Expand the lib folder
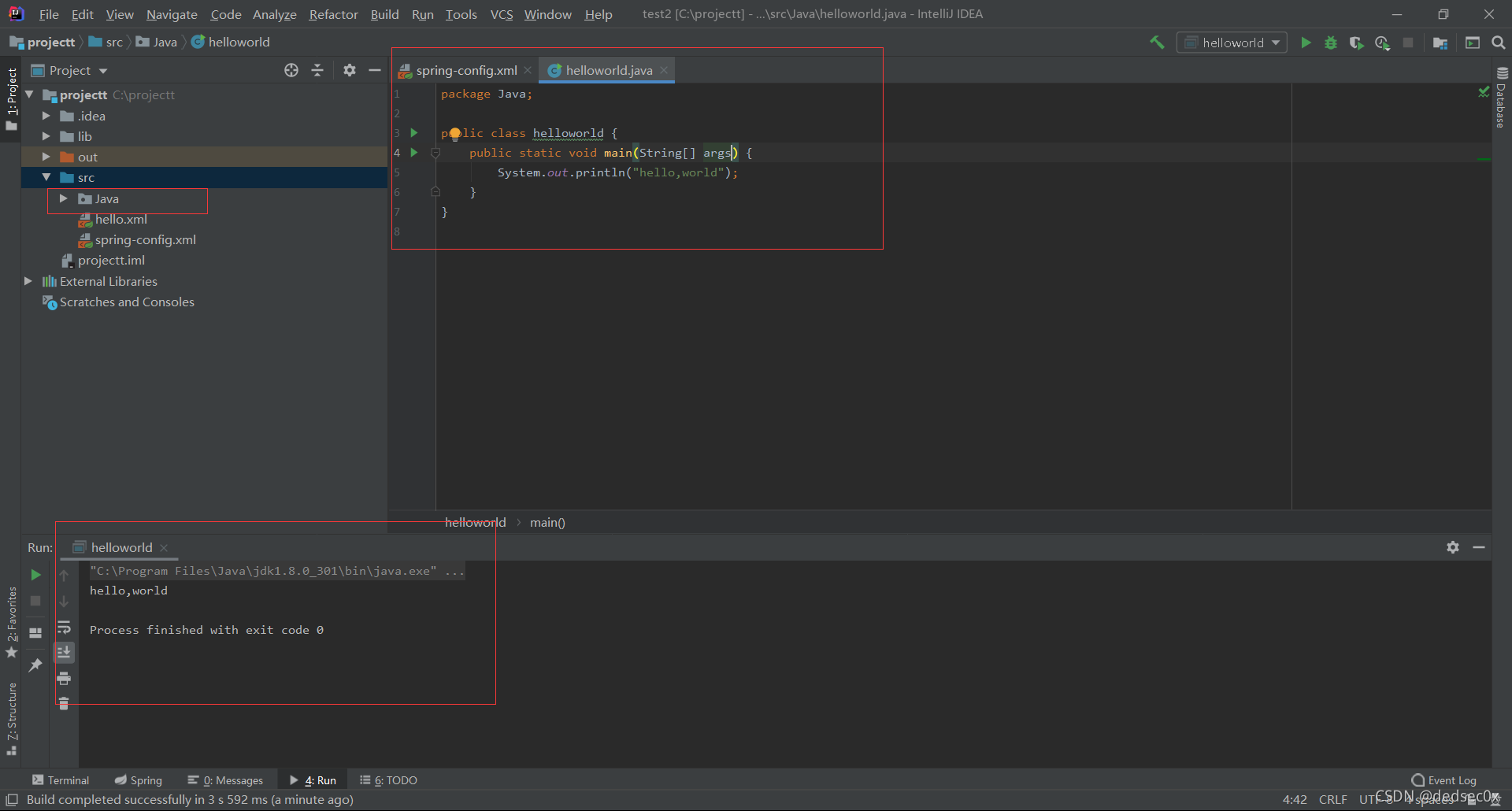This screenshot has height=811, width=1512. [x=46, y=136]
